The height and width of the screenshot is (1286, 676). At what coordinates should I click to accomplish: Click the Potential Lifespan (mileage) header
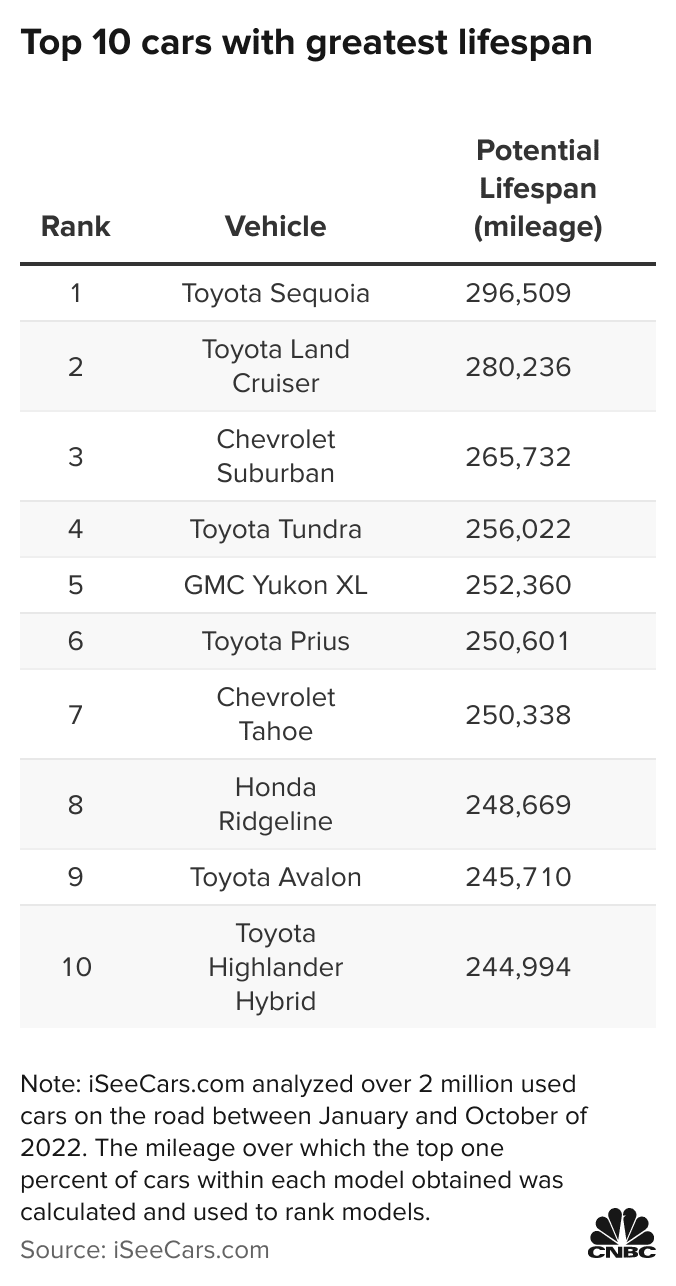(x=538, y=189)
